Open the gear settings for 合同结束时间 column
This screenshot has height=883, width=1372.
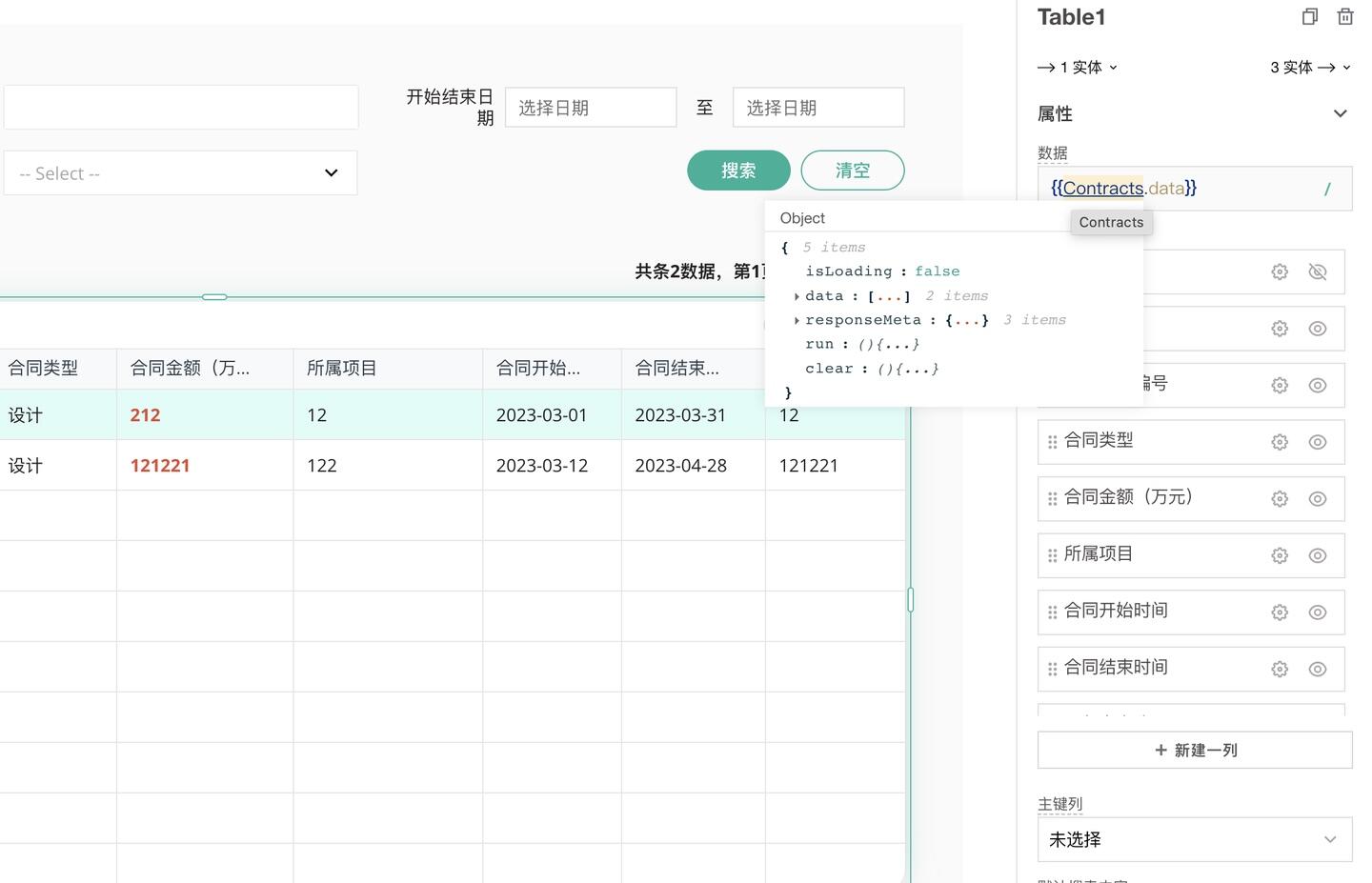tap(1280, 670)
